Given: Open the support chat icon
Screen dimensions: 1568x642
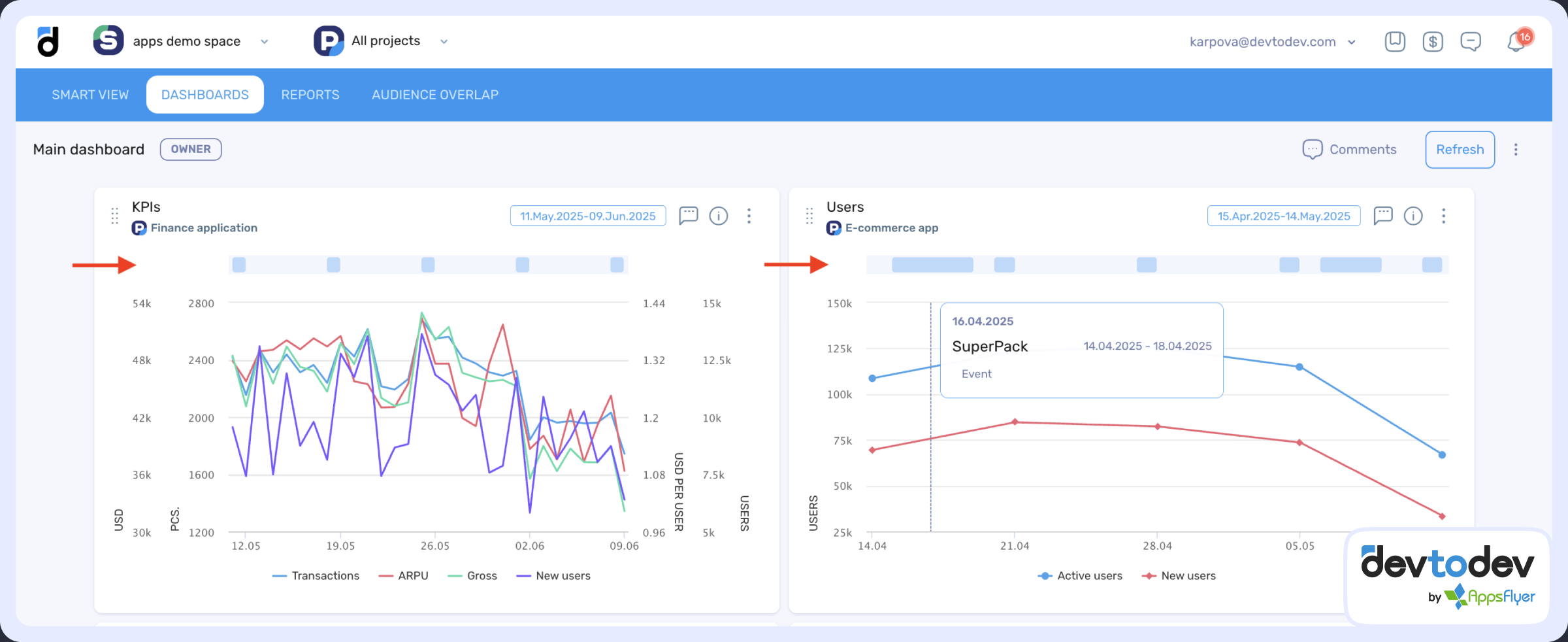Looking at the screenshot, I should click(1471, 41).
